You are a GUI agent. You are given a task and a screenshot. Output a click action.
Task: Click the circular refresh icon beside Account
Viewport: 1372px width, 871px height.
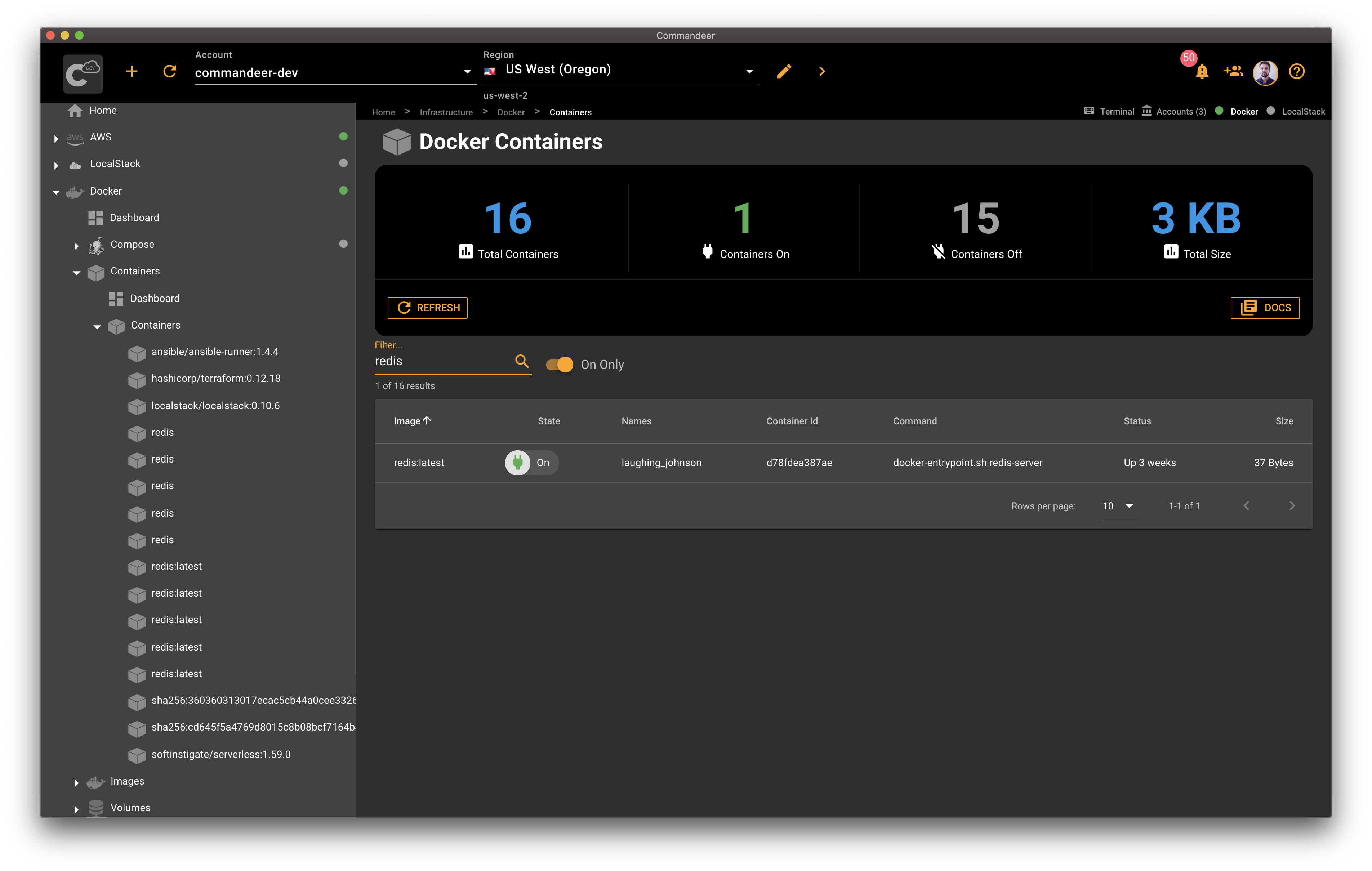pos(170,72)
